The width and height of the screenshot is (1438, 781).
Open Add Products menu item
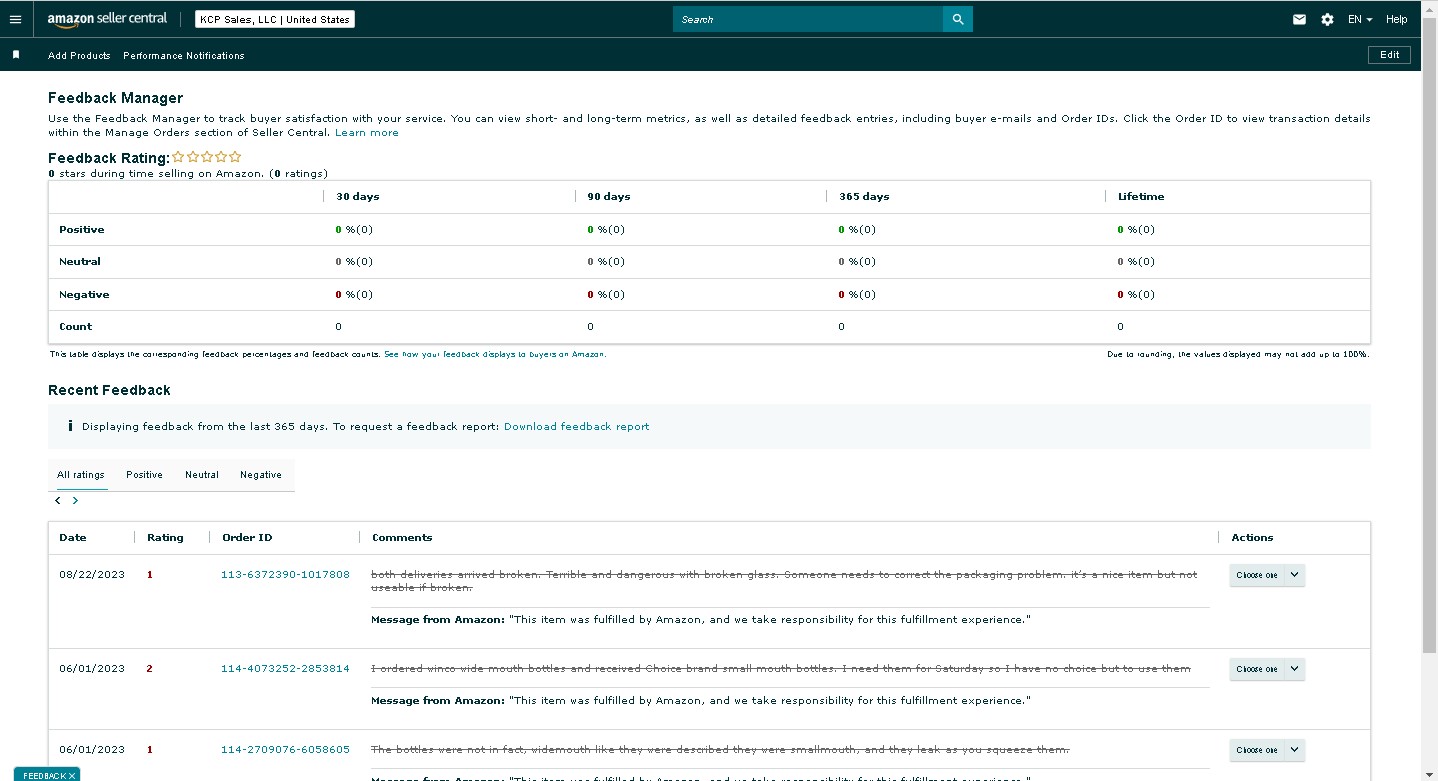(79, 55)
